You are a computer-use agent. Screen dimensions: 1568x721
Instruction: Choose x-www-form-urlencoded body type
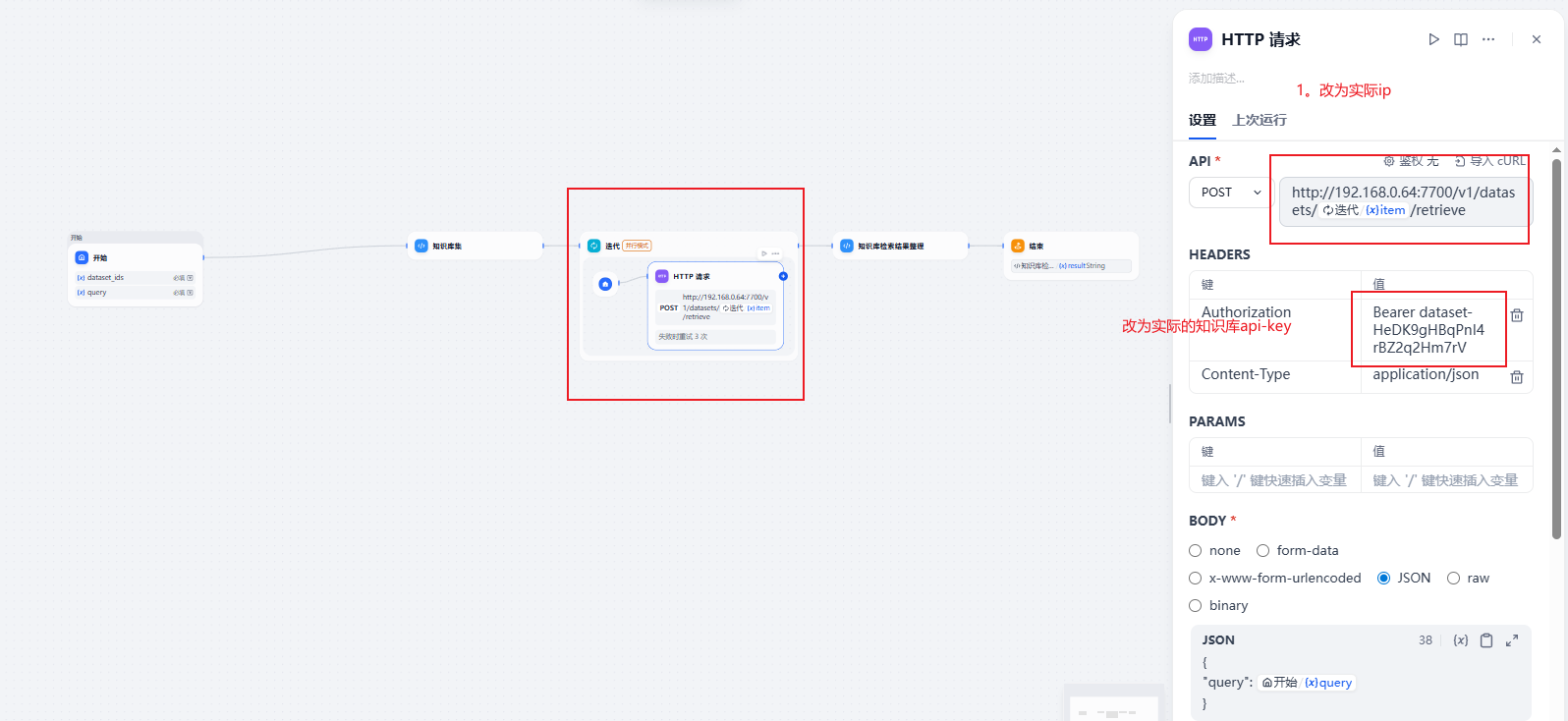pos(1196,579)
